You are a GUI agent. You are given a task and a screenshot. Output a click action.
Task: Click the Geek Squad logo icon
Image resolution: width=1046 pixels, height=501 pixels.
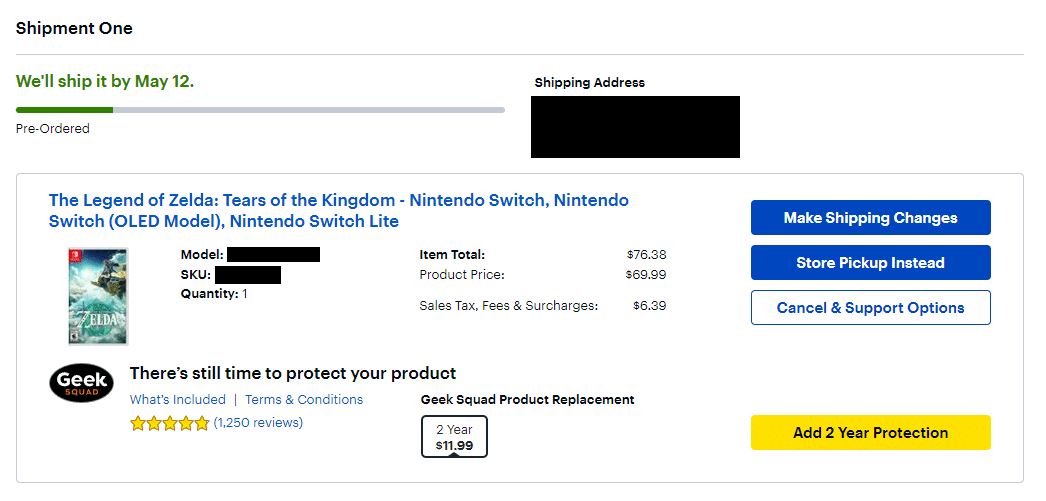click(x=81, y=384)
